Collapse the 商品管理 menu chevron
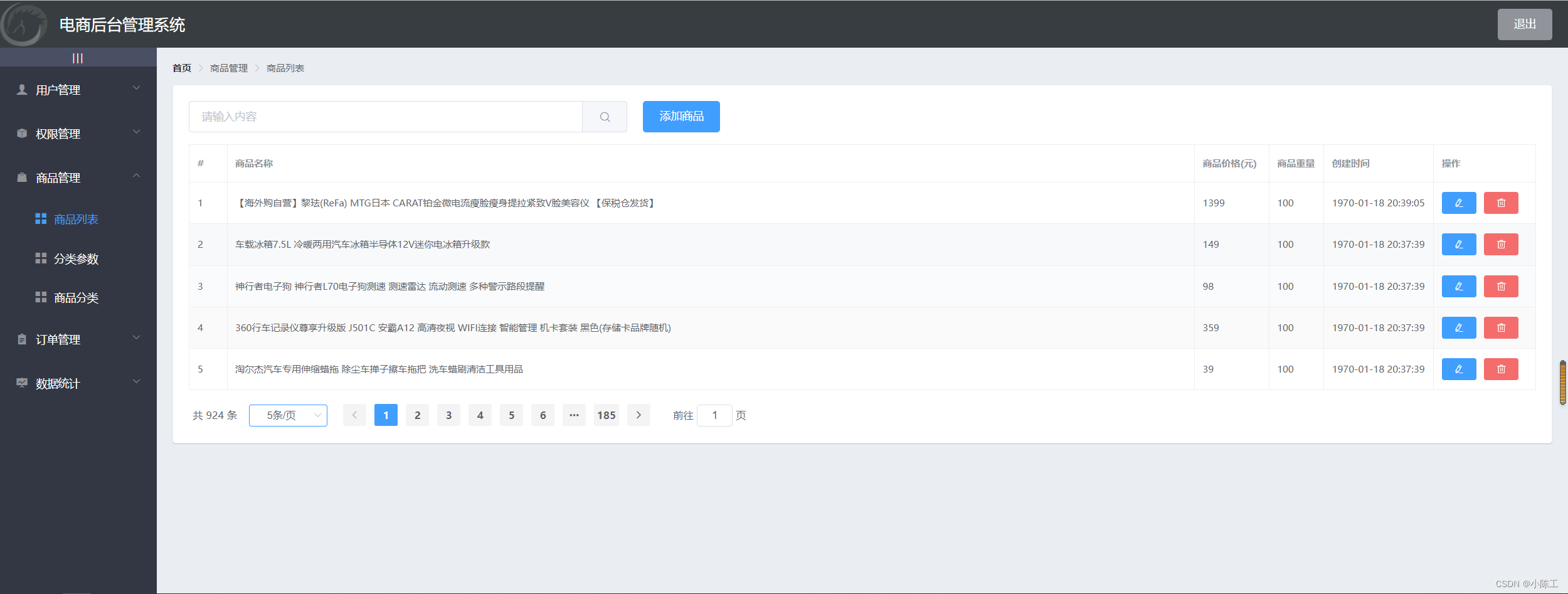 pos(137,176)
